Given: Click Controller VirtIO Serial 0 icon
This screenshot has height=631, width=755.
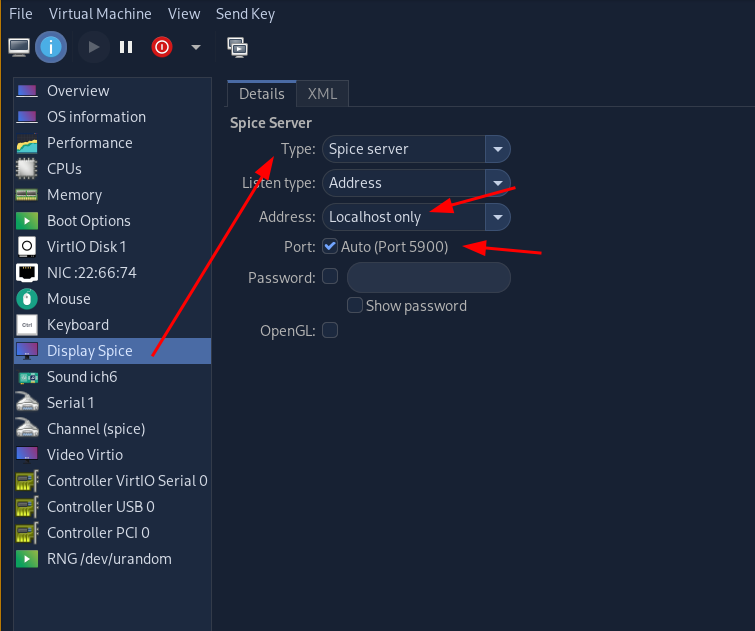Looking at the screenshot, I should coord(27,481).
